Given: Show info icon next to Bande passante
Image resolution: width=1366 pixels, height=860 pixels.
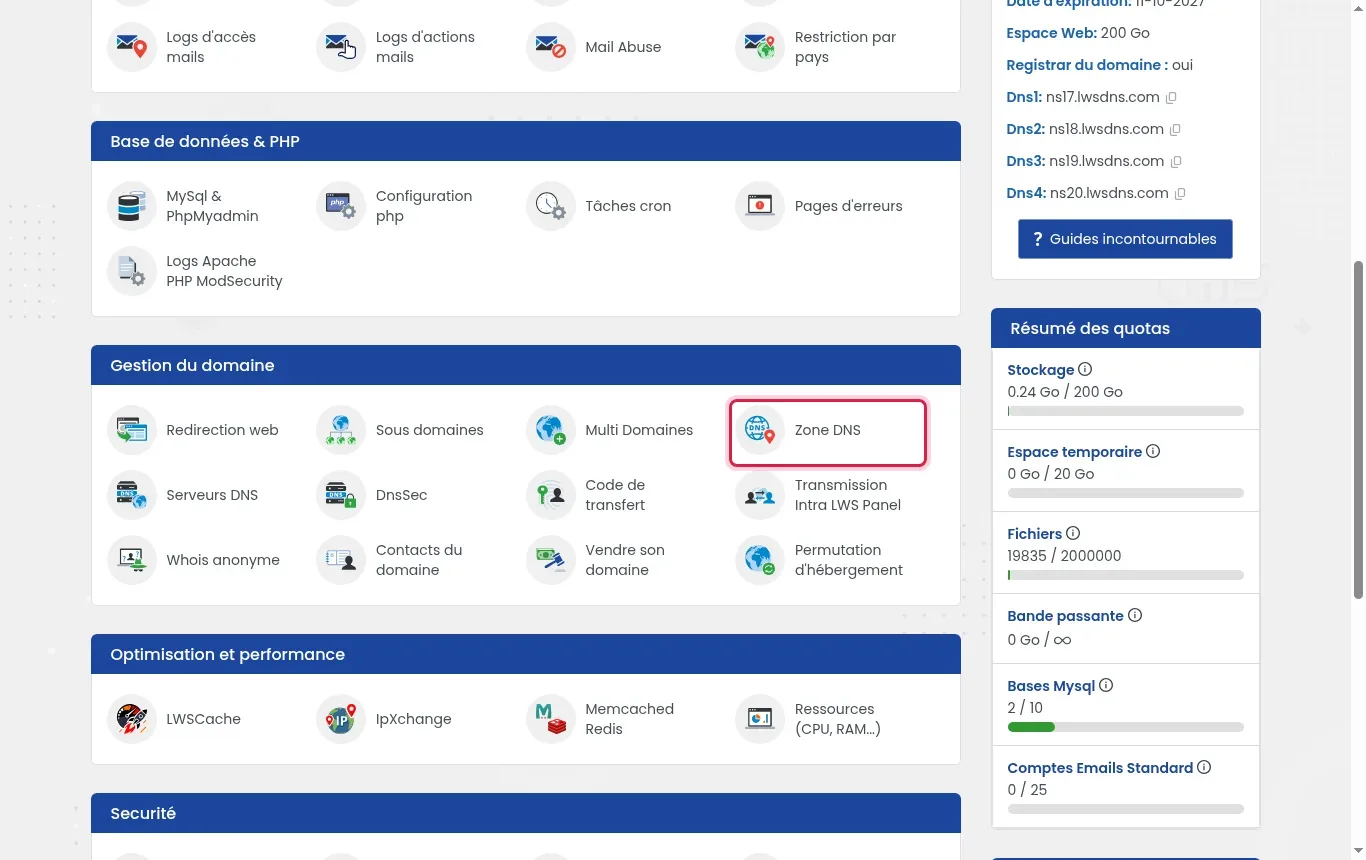Looking at the screenshot, I should pyautogui.click(x=1135, y=615).
